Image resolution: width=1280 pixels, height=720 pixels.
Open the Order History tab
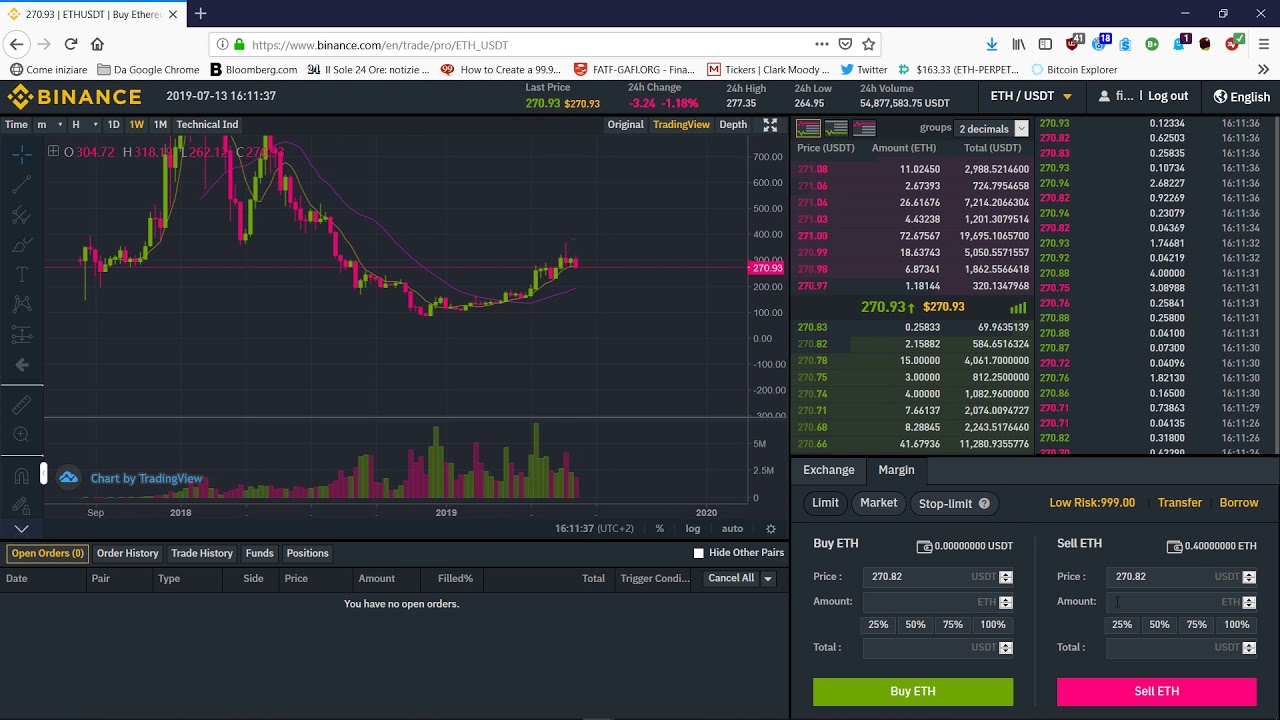point(127,553)
